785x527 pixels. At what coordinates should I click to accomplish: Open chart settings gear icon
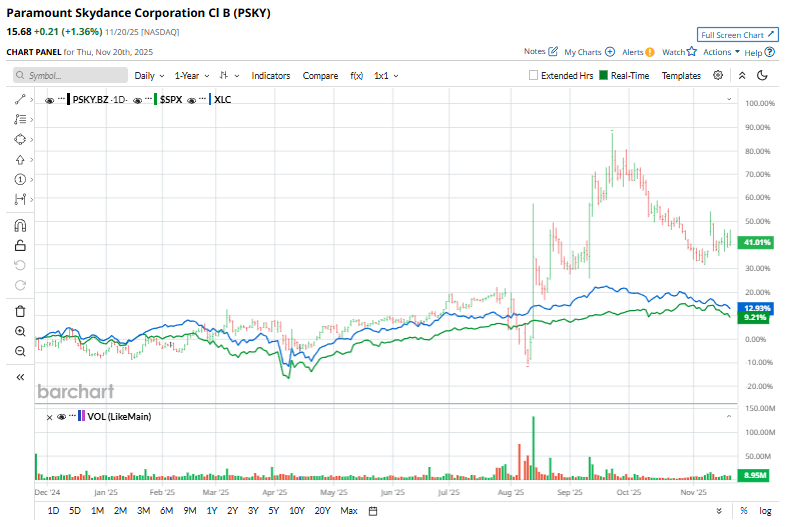[718, 75]
